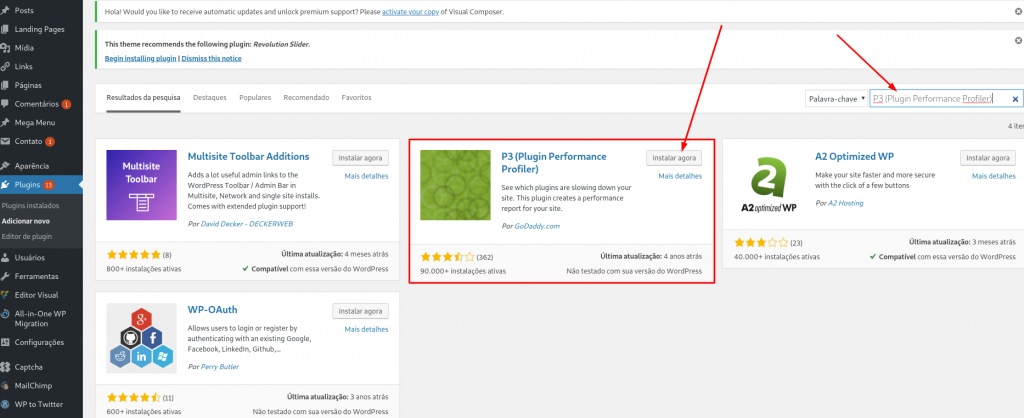
Task: Switch to the Populares tab
Action: tap(255, 97)
